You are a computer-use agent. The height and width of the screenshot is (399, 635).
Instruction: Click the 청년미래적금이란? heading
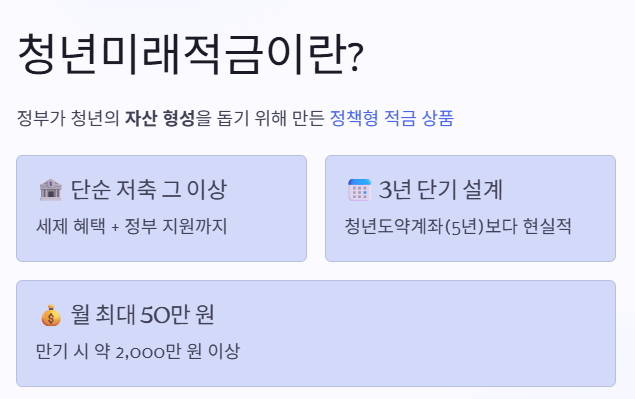(190, 55)
